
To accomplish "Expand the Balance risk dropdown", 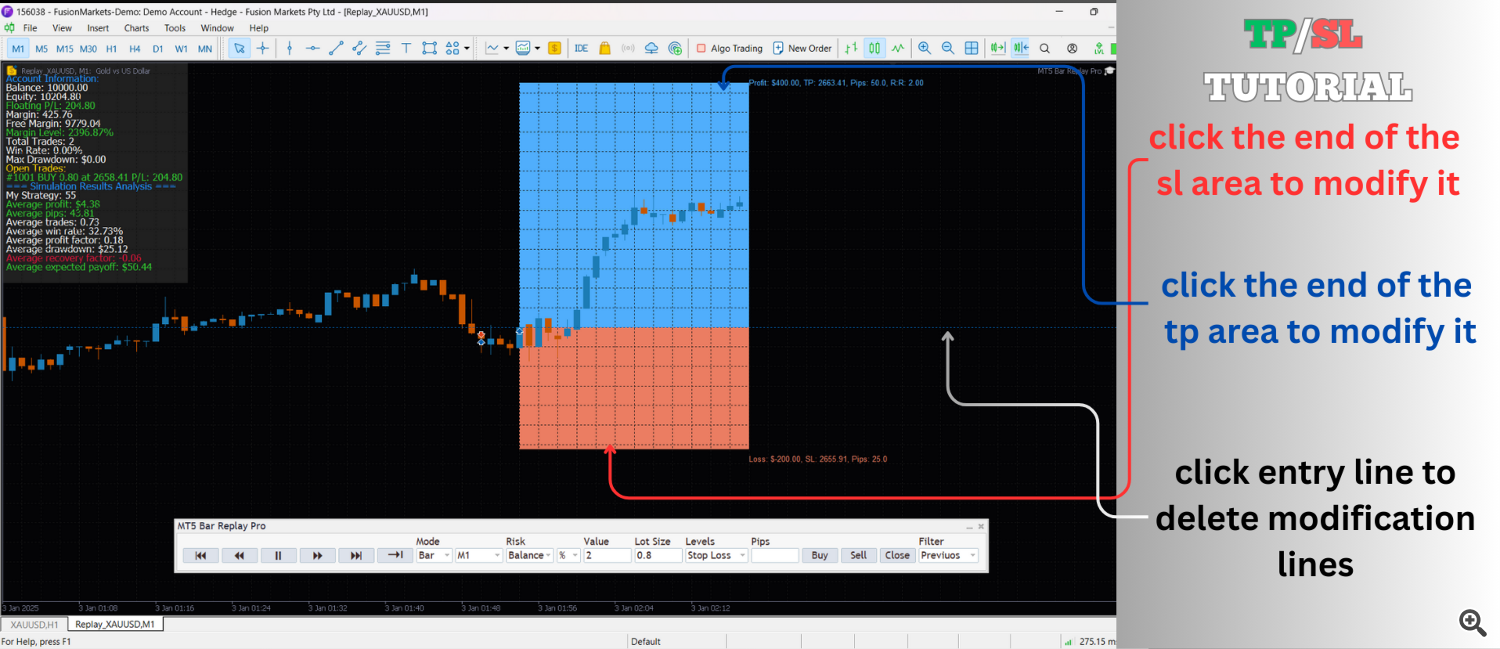I will point(529,555).
